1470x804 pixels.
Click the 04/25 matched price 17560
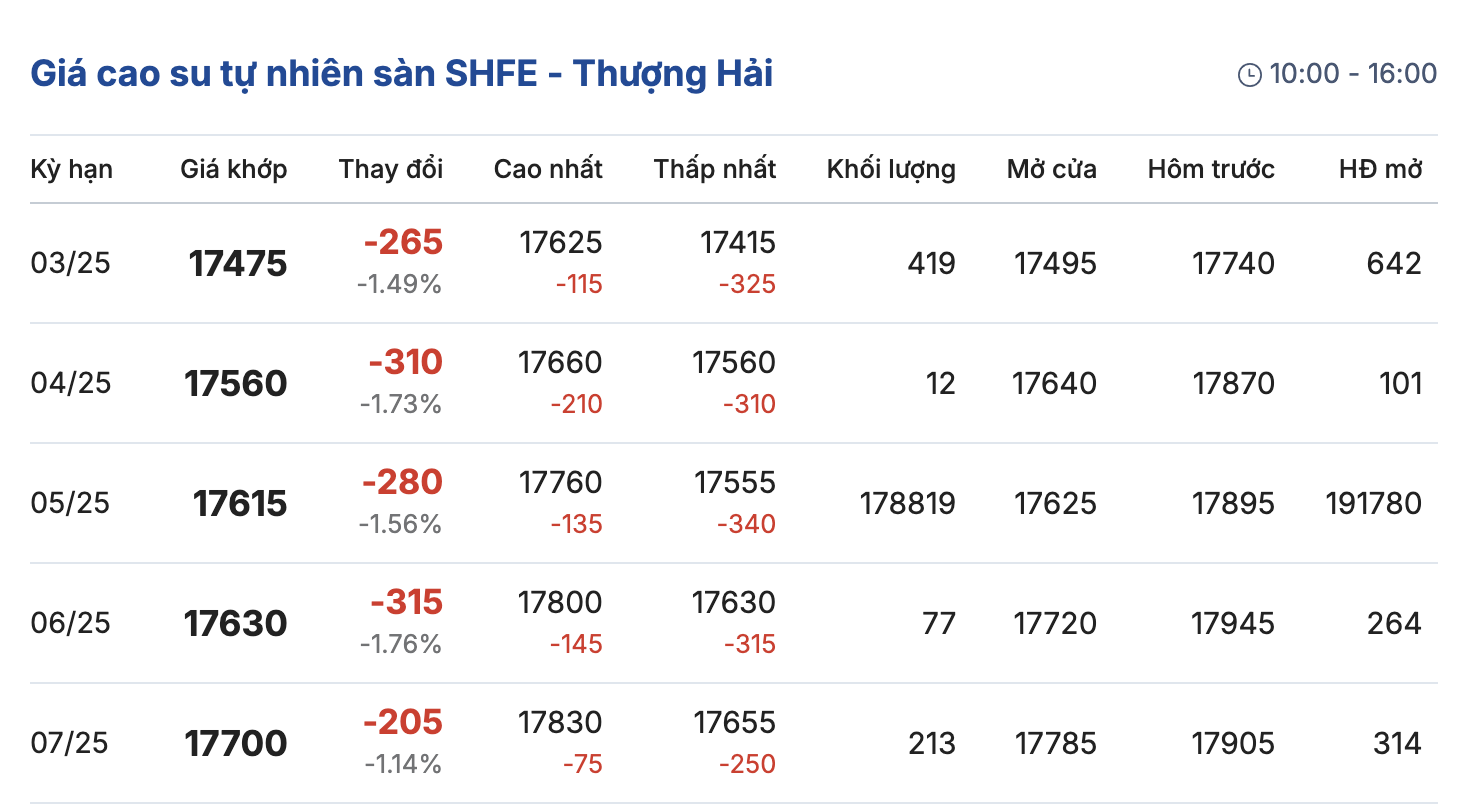tap(236, 384)
